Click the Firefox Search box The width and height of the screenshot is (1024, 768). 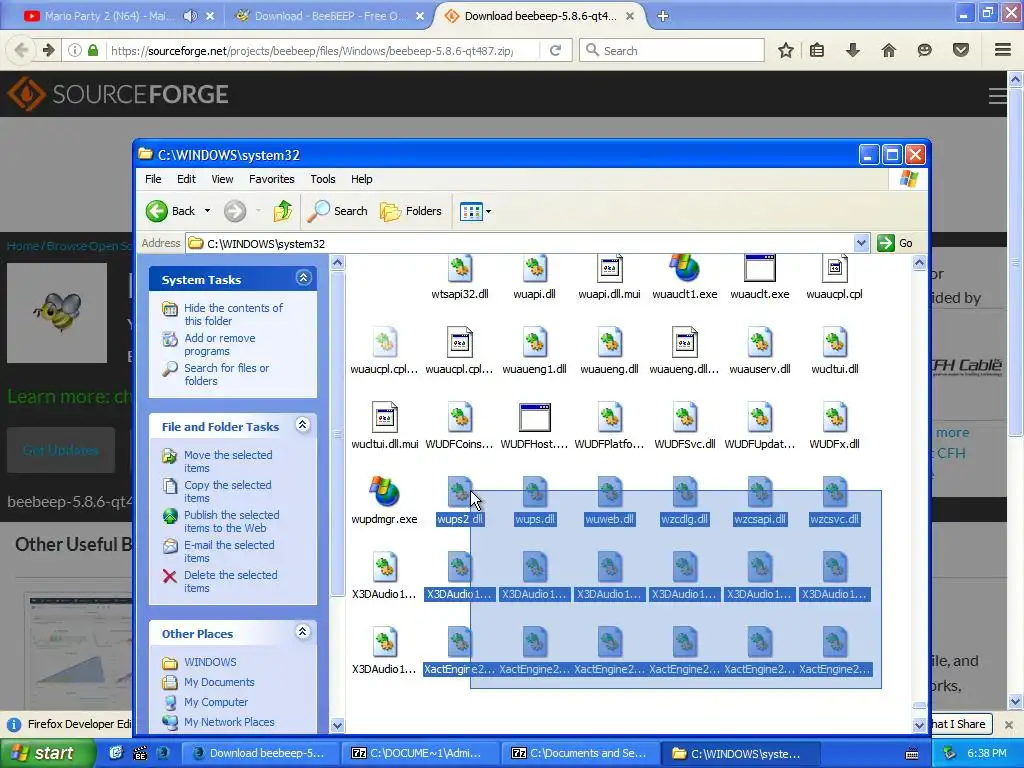point(672,50)
